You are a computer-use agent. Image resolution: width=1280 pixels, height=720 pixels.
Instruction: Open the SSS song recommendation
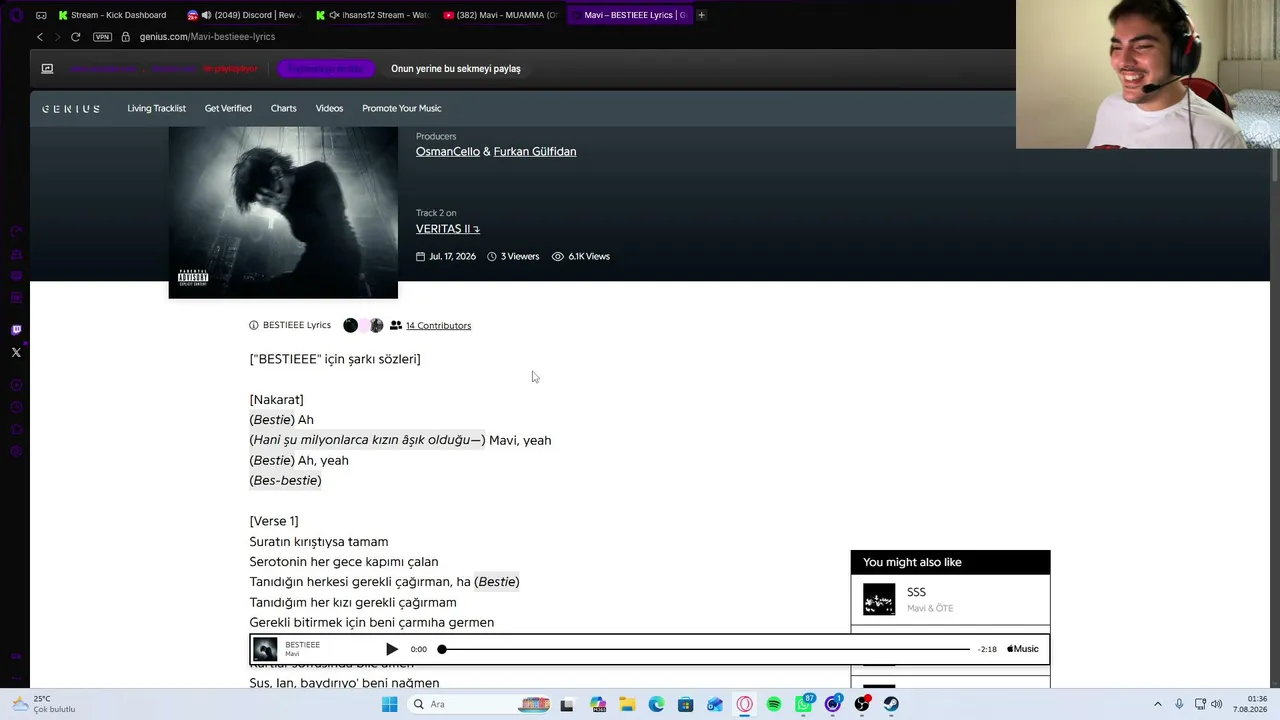pyautogui.click(x=950, y=600)
